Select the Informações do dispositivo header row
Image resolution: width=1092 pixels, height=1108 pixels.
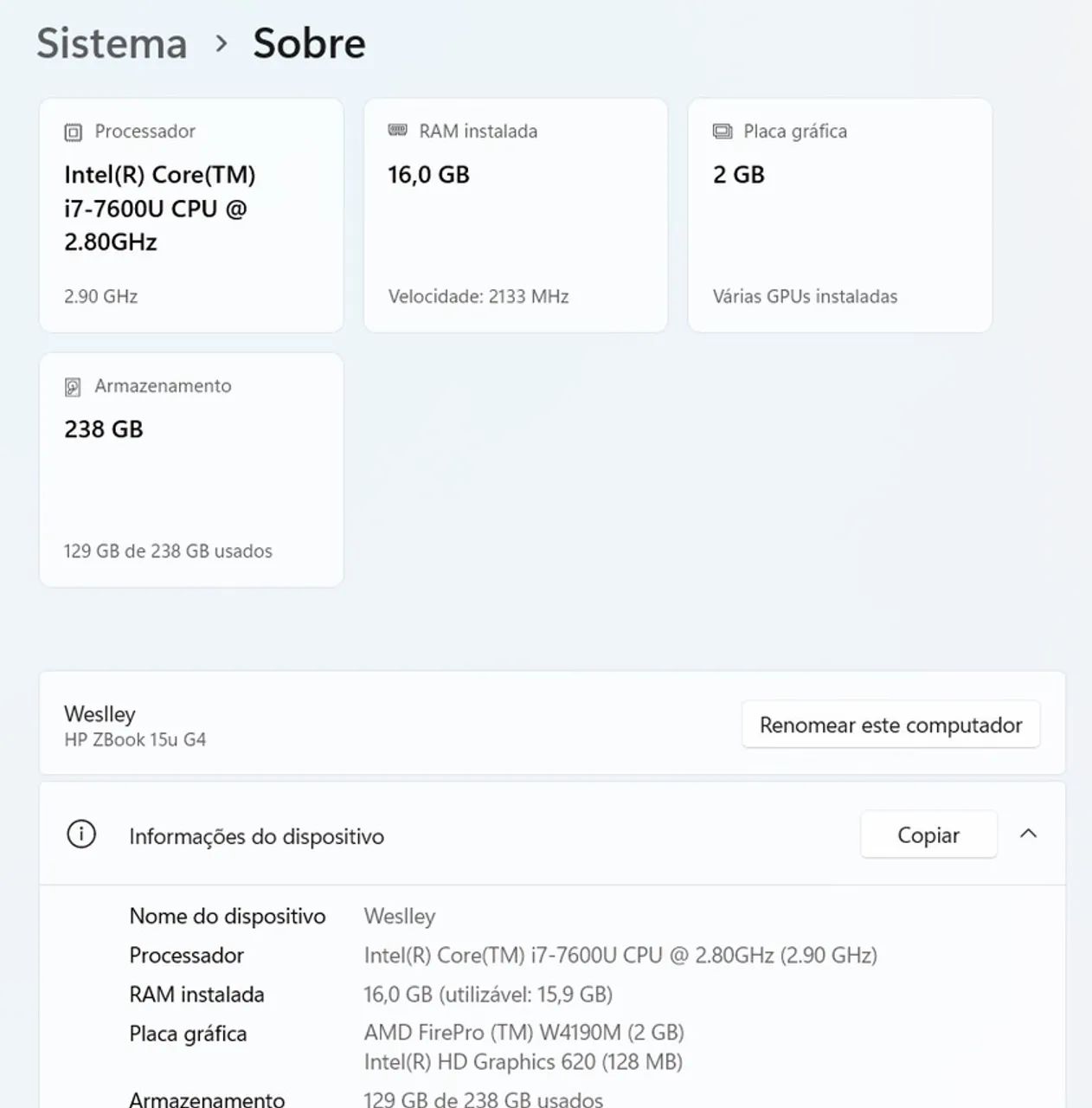(x=552, y=834)
